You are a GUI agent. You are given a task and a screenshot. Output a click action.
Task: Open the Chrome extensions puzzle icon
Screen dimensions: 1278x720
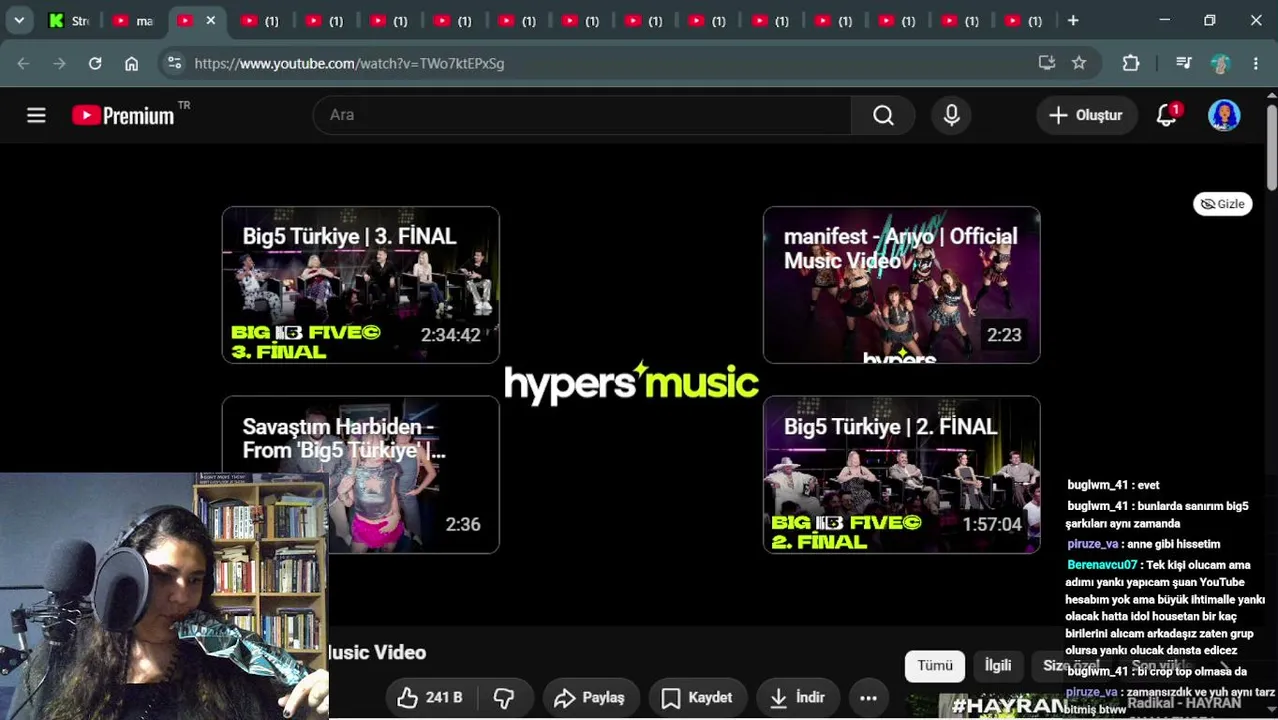coord(1131,63)
